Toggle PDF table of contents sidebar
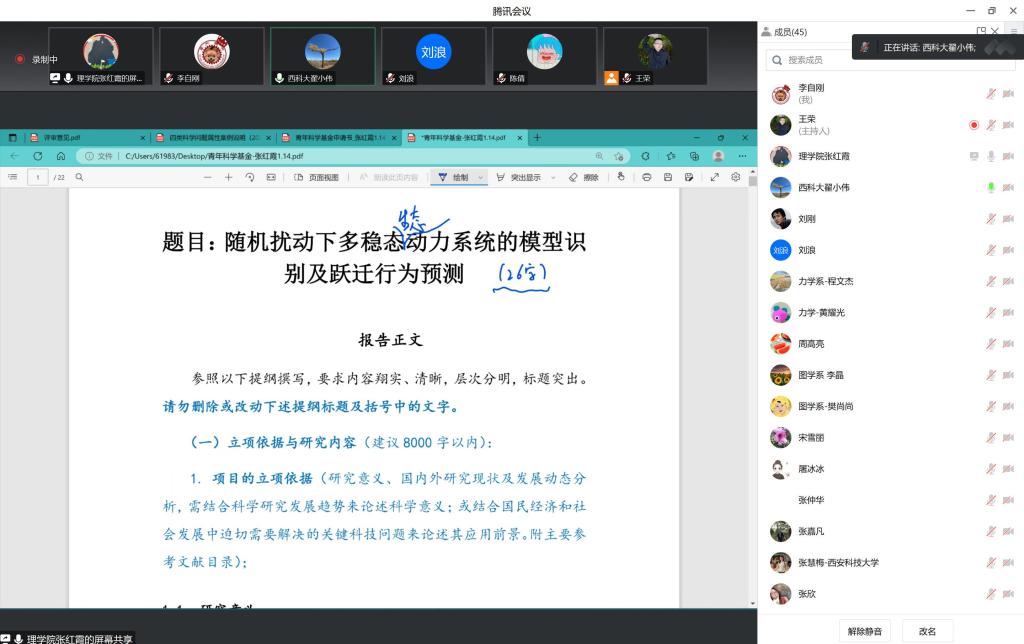 point(13,177)
